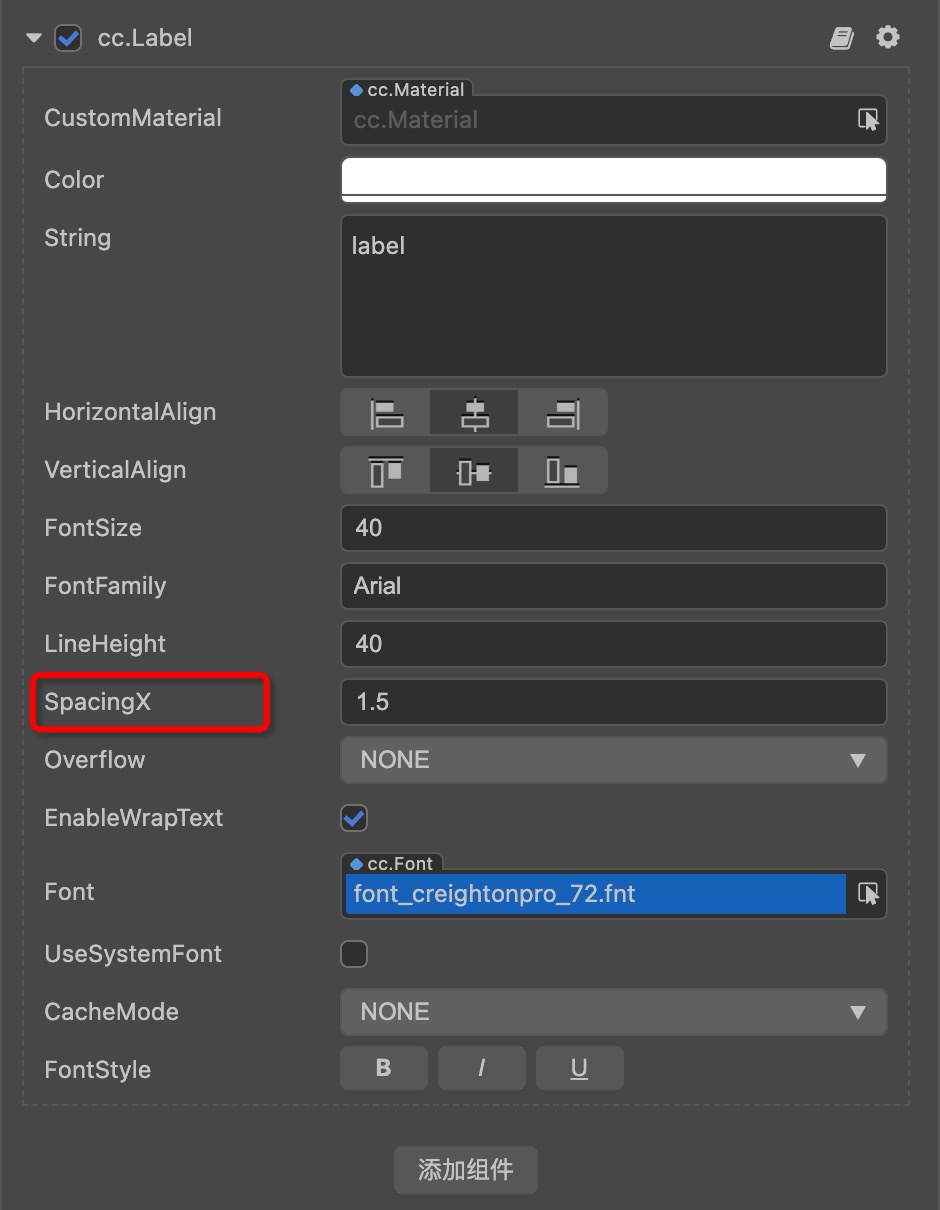Click the SpacingX input field
Screen dimensions: 940x1210
(613, 702)
